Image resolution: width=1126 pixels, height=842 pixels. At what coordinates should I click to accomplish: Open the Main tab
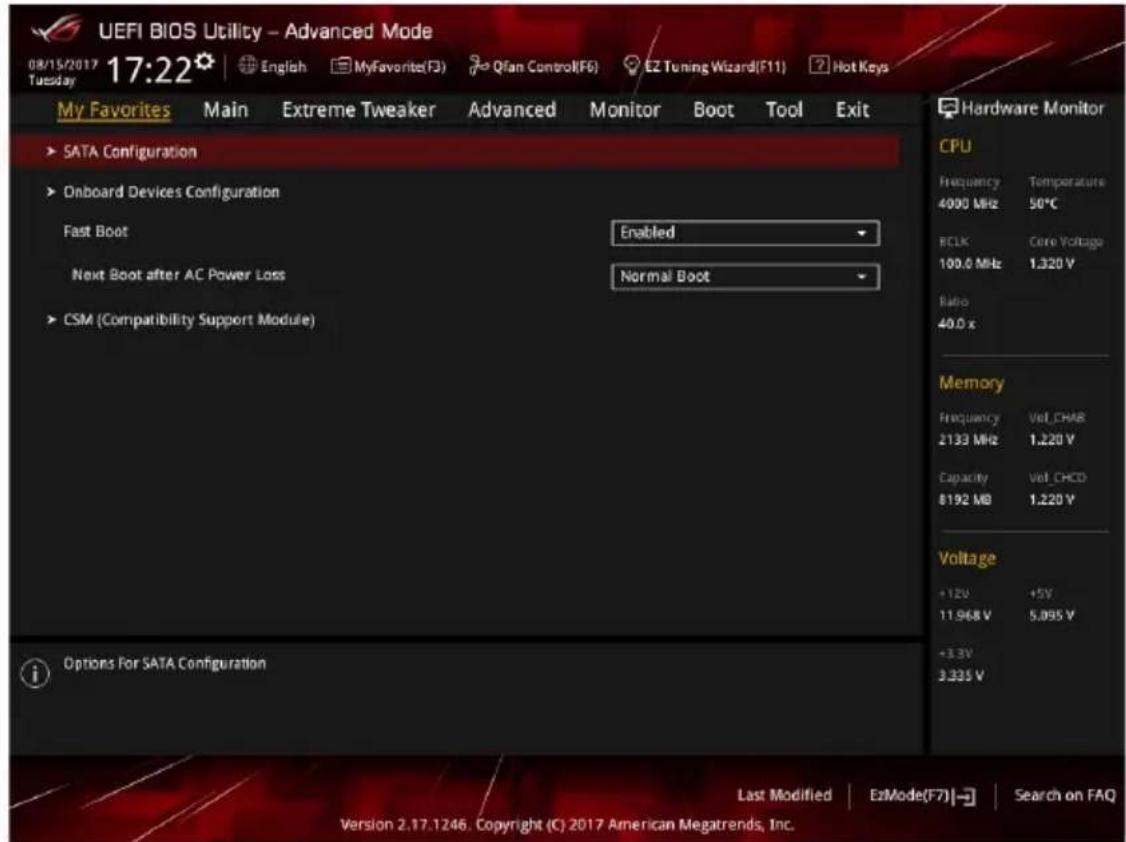click(225, 110)
